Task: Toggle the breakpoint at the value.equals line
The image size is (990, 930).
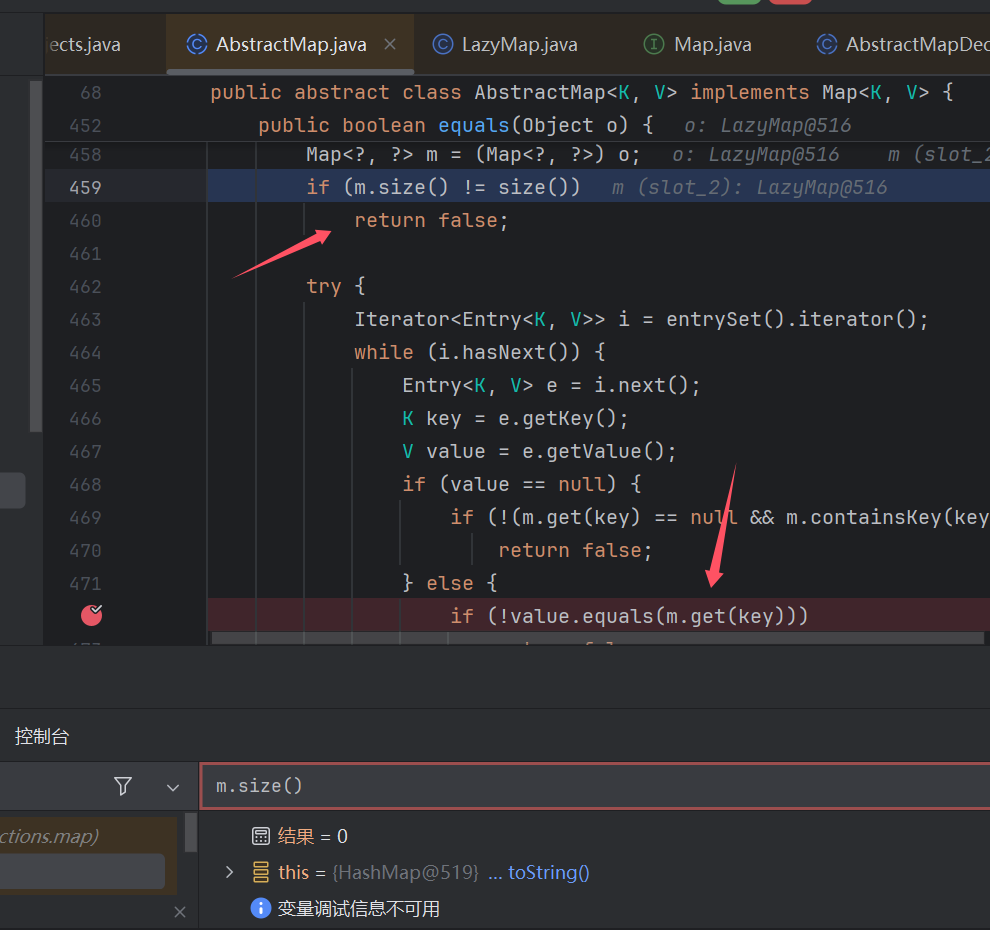Action: click(92, 615)
